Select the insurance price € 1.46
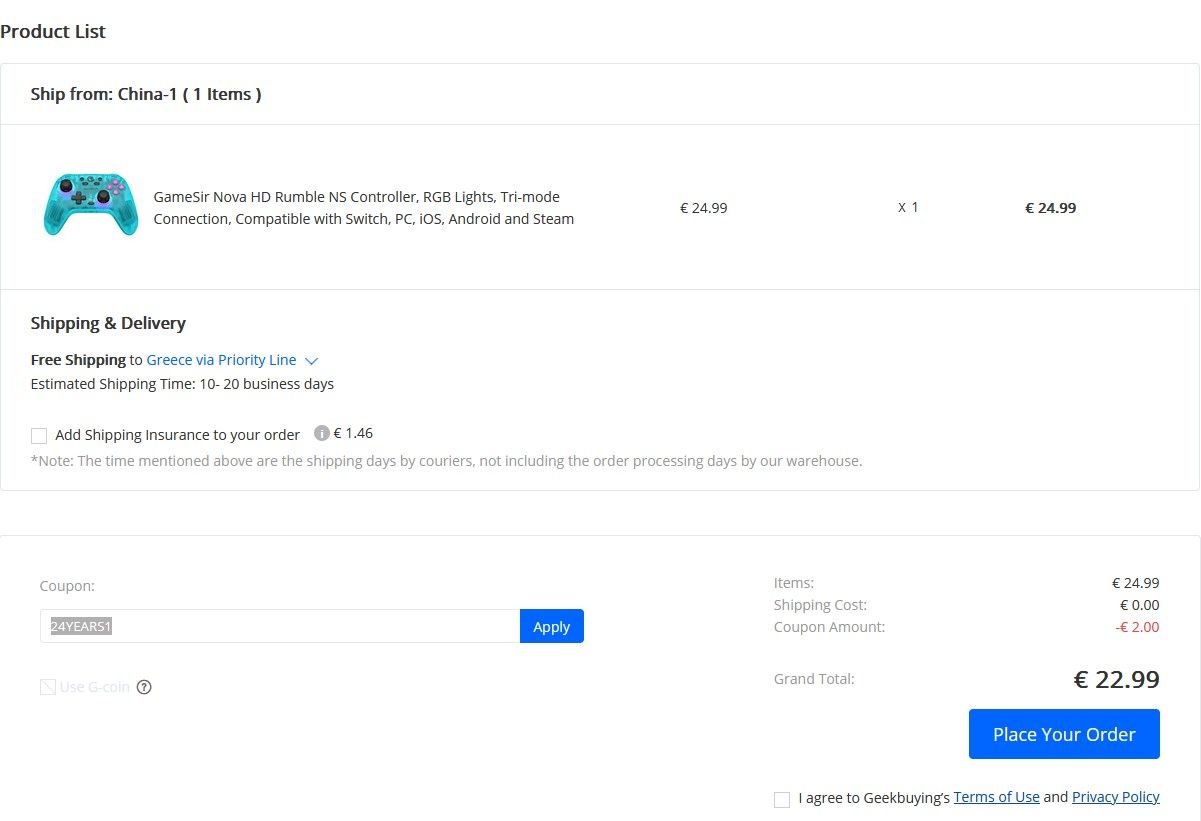Screen dimensions: 1201x821 pyautogui.click(x=353, y=433)
